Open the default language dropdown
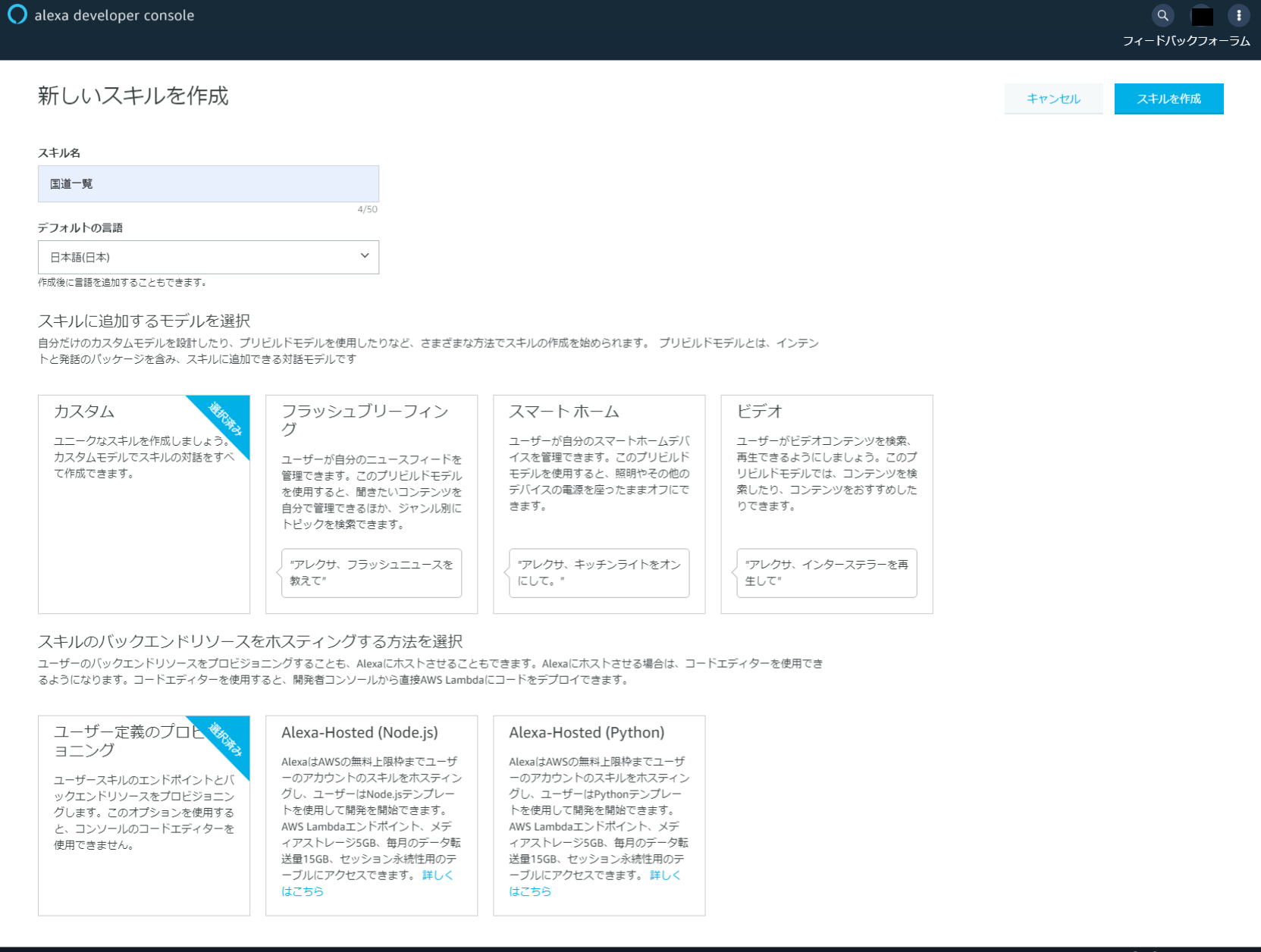Screen dimensions: 1261x952 [209, 257]
